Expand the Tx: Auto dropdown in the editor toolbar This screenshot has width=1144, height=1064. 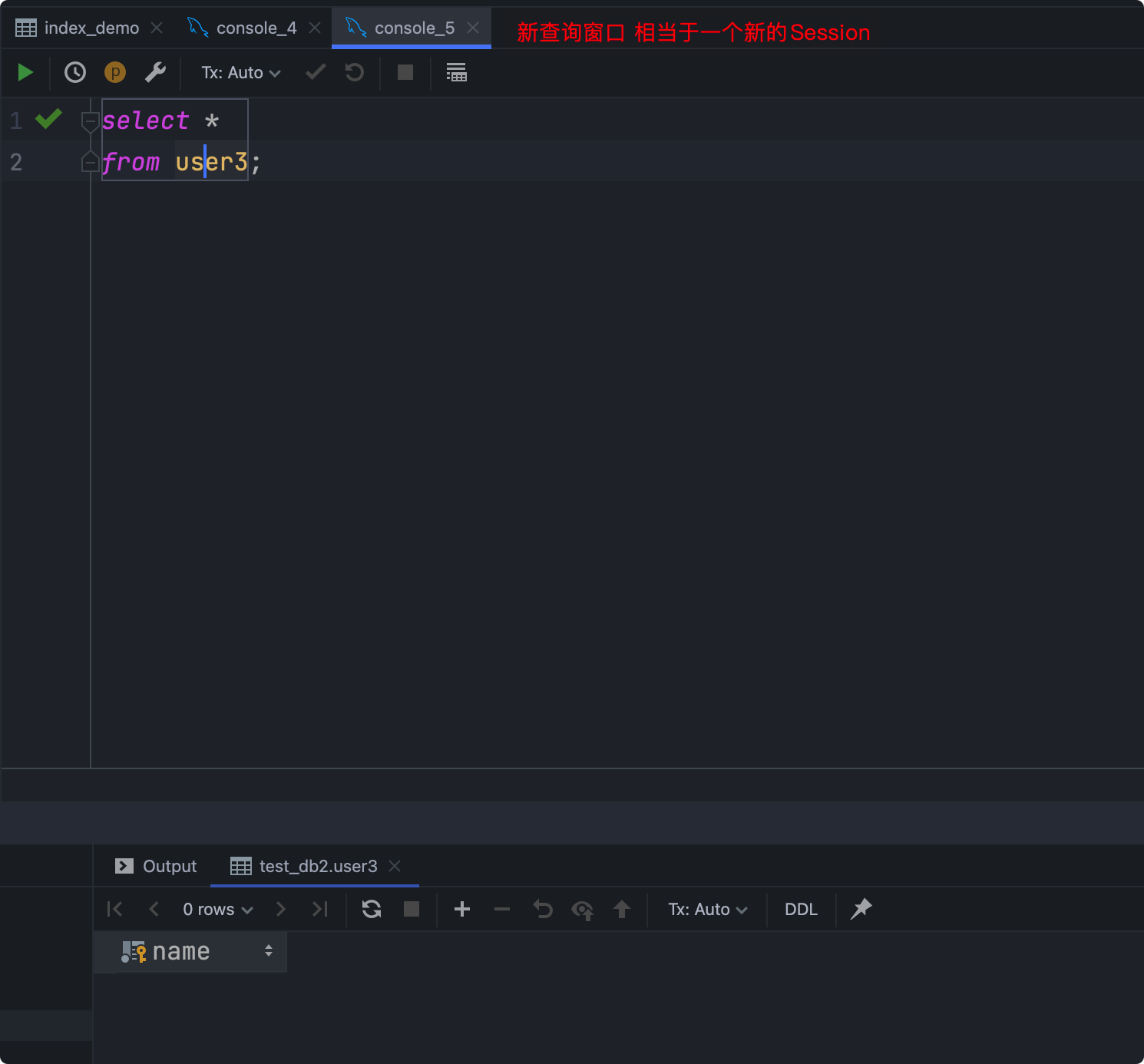[241, 72]
